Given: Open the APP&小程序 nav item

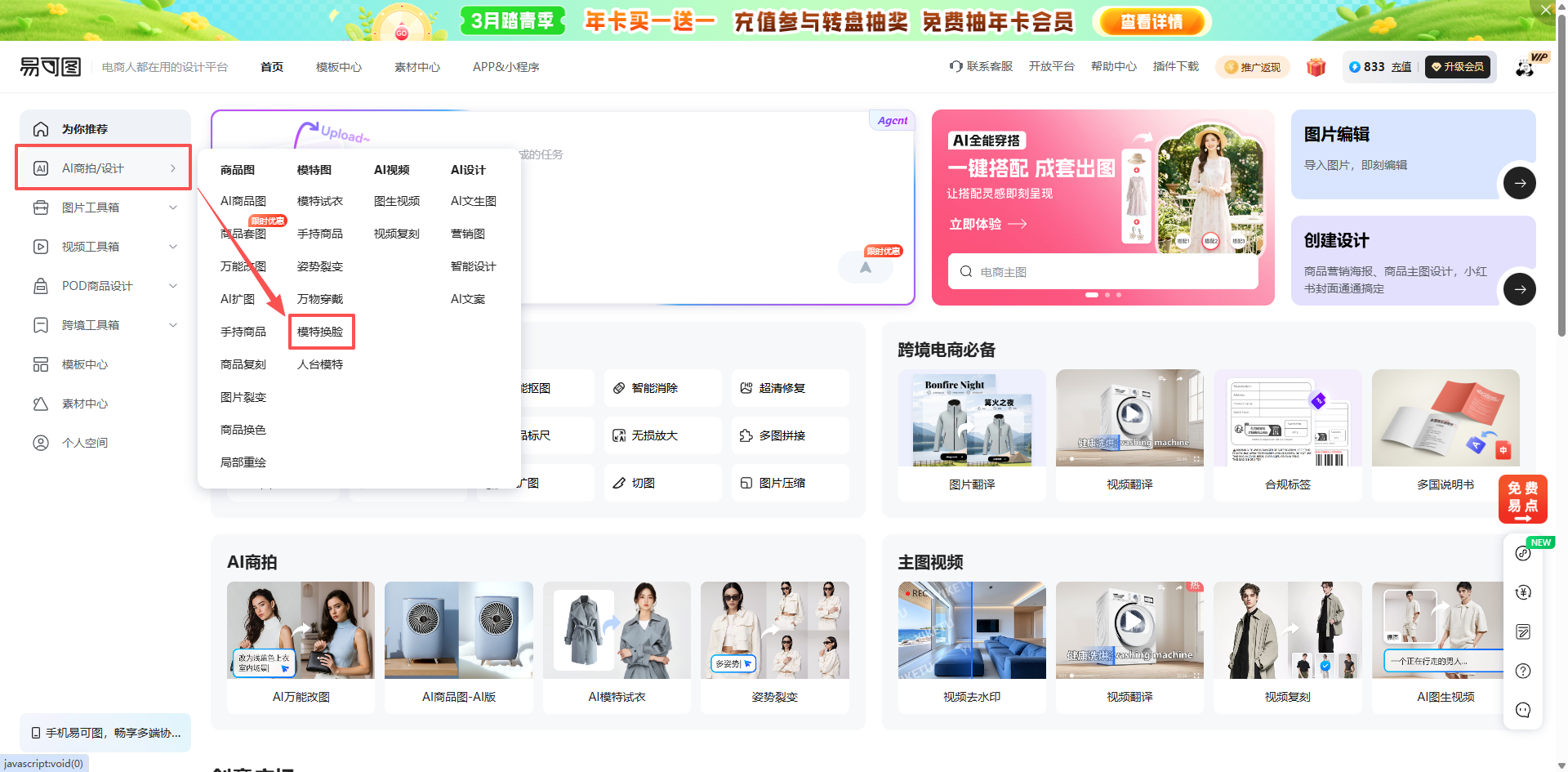Looking at the screenshot, I should [506, 67].
